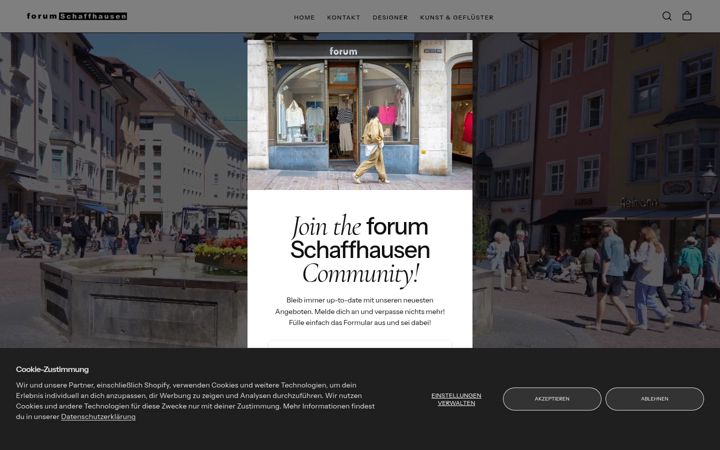The width and height of the screenshot is (720, 450).
Task: Open the shopping bag cart icon
Action: point(687,16)
